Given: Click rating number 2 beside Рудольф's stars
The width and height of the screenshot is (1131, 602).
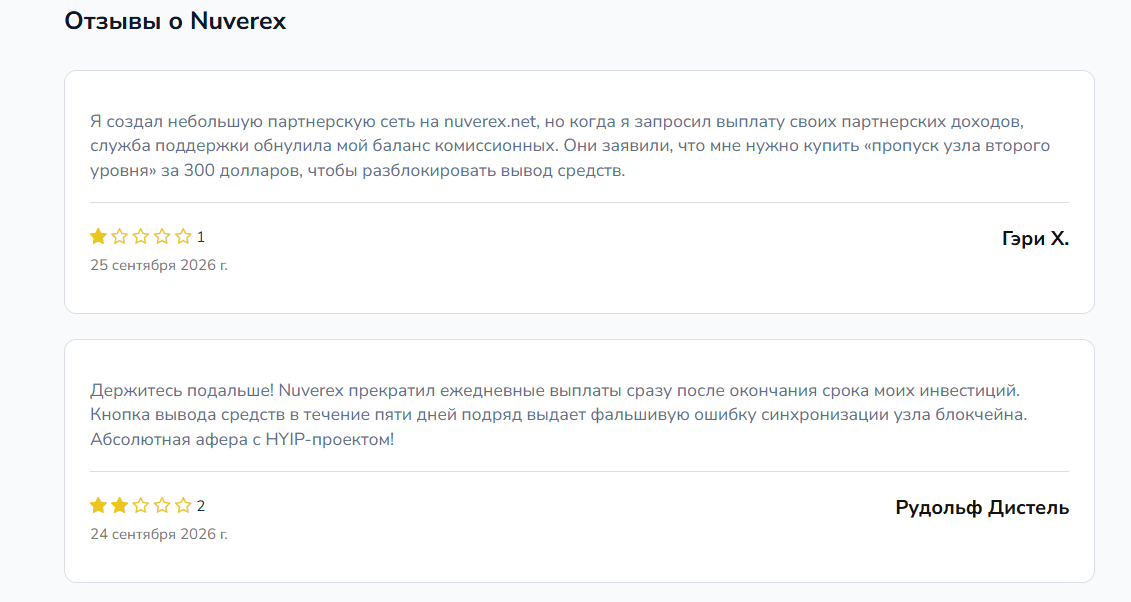Looking at the screenshot, I should [x=201, y=506].
